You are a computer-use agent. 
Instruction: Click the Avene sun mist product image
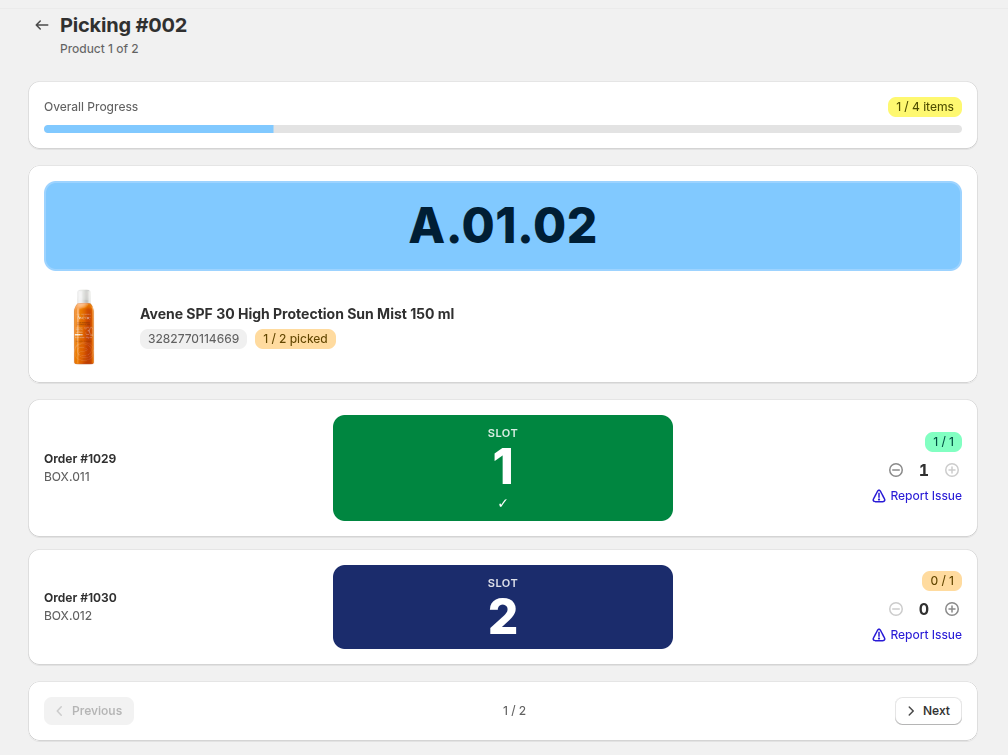tap(84, 327)
